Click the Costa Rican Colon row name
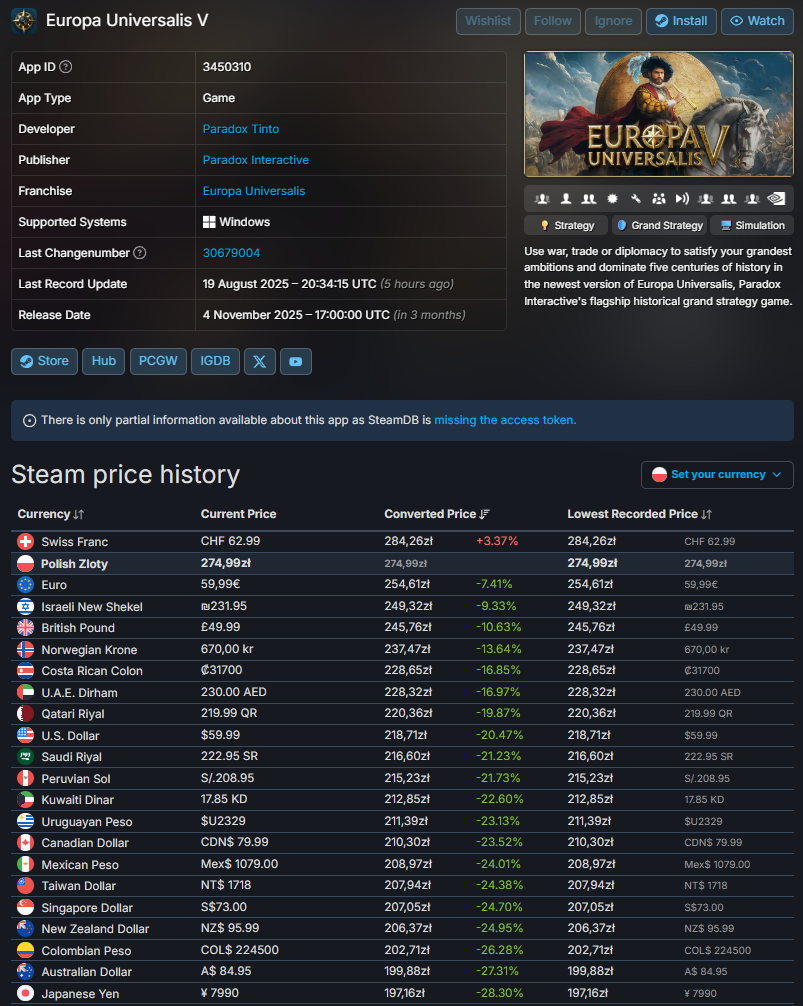This screenshot has height=1006, width=803. [x=92, y=670]
